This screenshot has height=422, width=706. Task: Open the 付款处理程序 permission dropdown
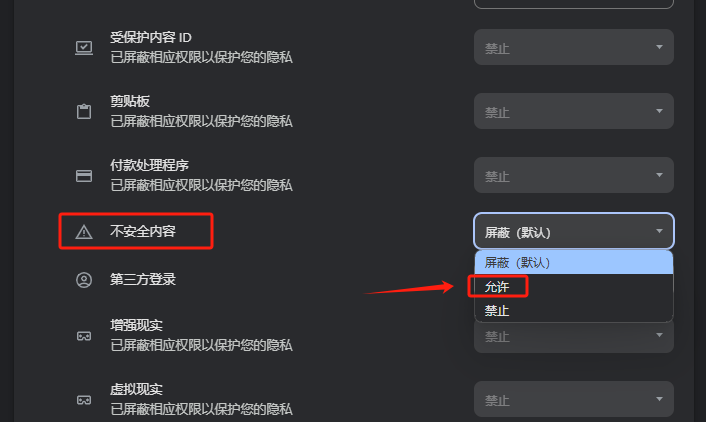pyautogui.click(x=574, y=175)
